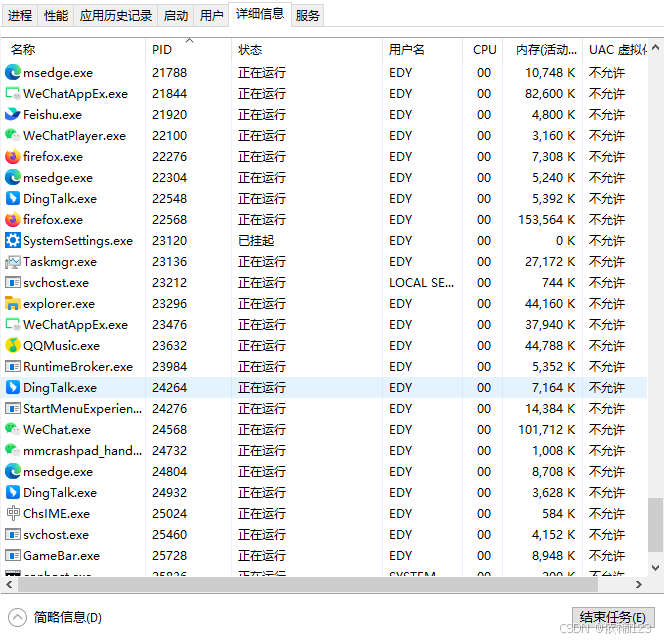664x642 pixels.
Task: Click the vertical scrollbar up arrow
Action: 656,47
